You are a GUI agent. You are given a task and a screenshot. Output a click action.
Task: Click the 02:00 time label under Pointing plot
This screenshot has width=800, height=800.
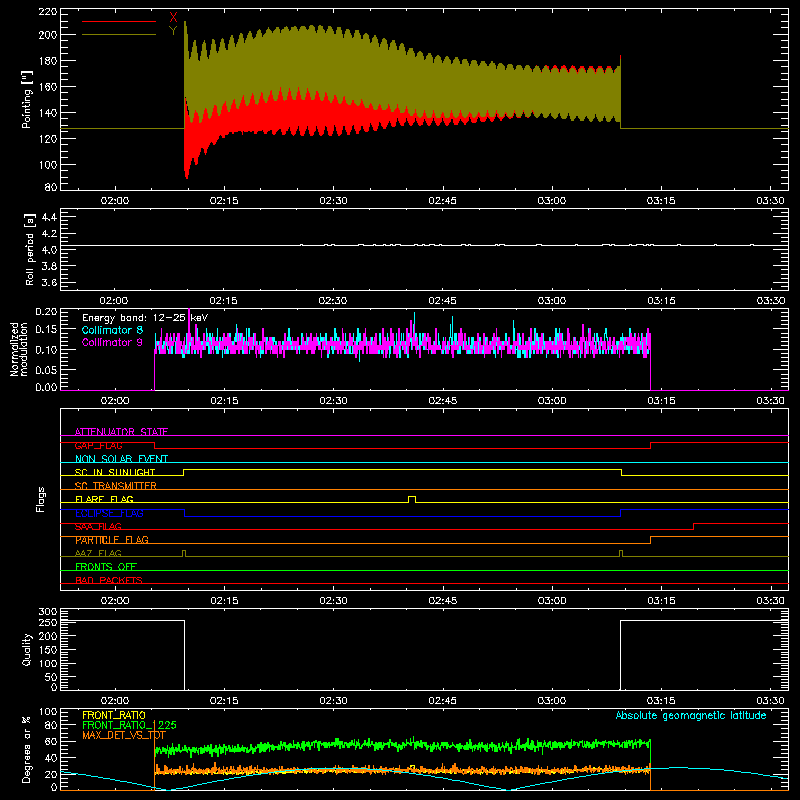[x=115, y=201]
